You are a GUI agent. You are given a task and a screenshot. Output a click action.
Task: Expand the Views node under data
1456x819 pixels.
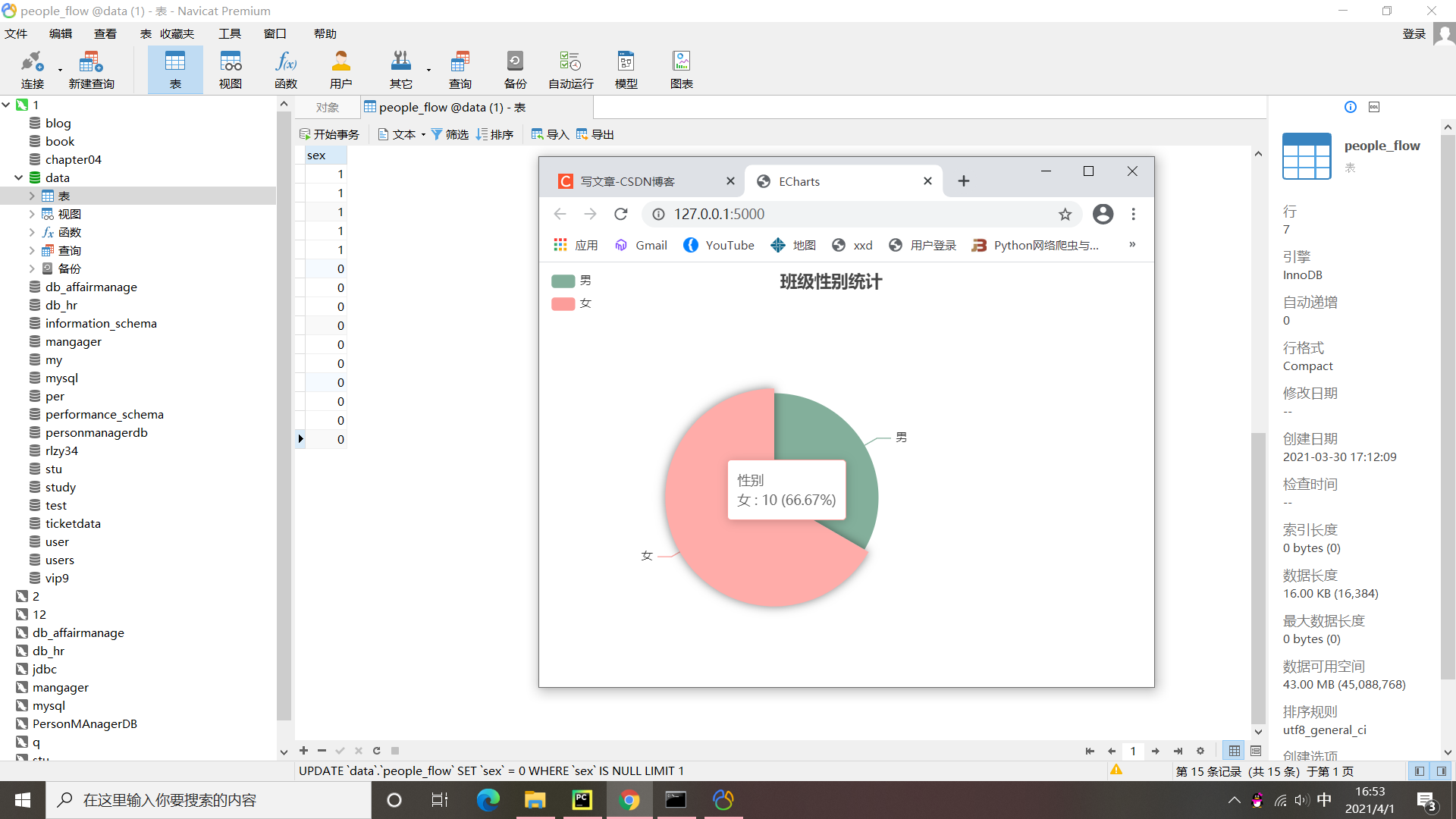coord(31,214)
